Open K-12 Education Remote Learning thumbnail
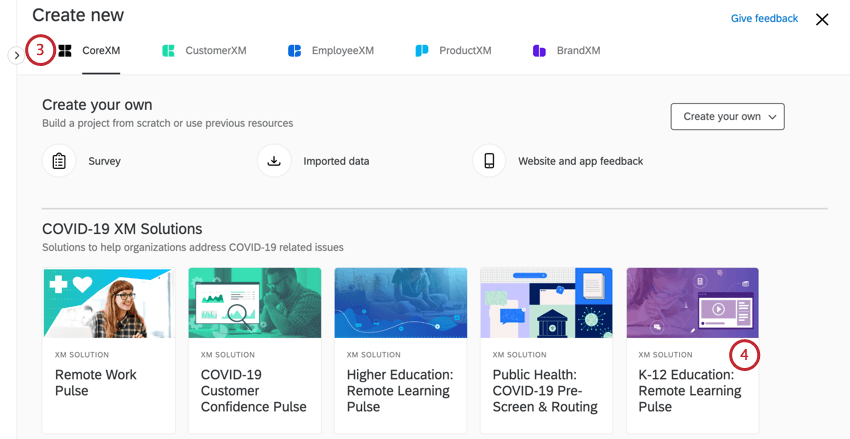The image size is (850, 439). (x=693, y=303)
